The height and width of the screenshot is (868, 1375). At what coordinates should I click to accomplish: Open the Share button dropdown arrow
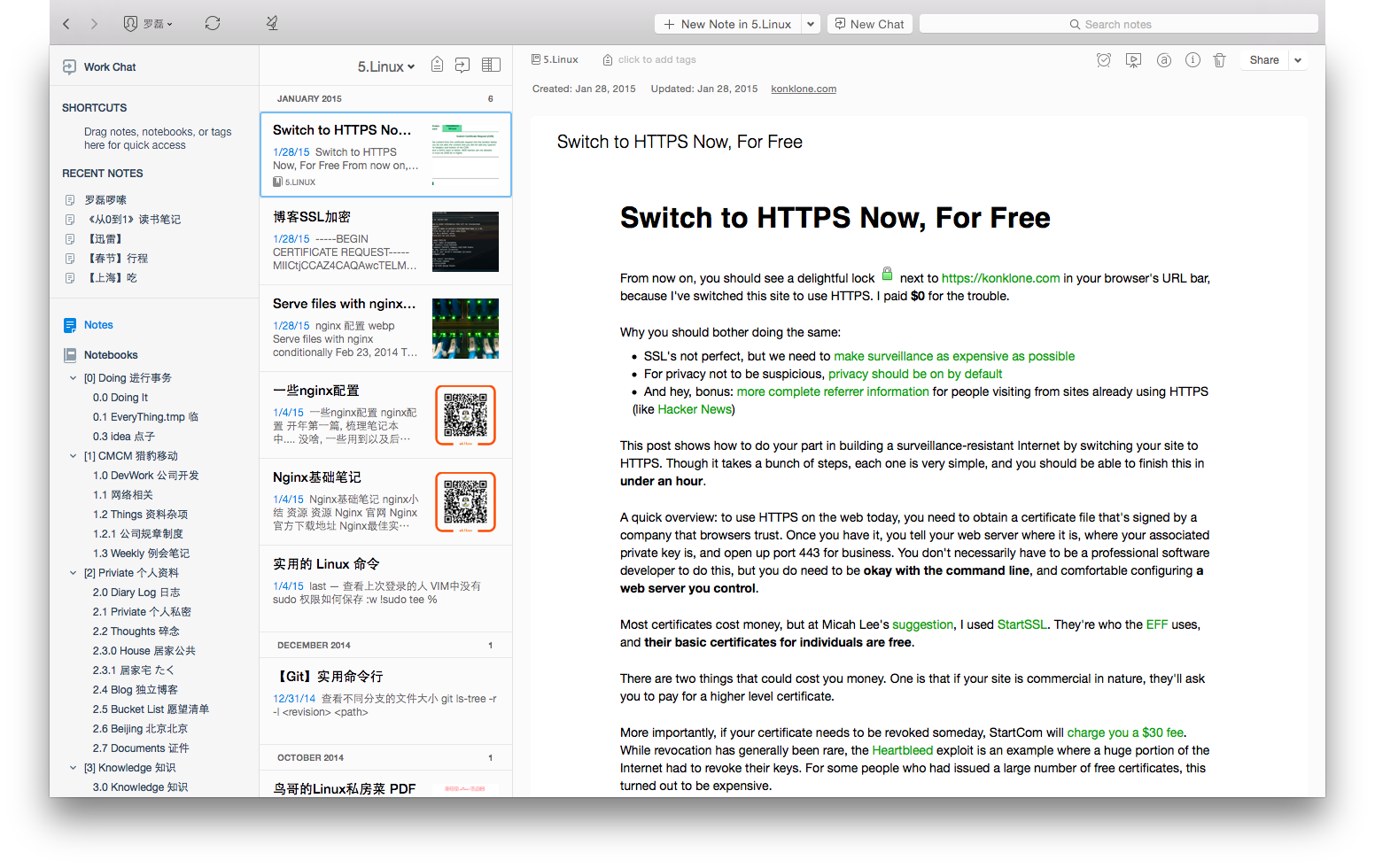pos(1298,60)
